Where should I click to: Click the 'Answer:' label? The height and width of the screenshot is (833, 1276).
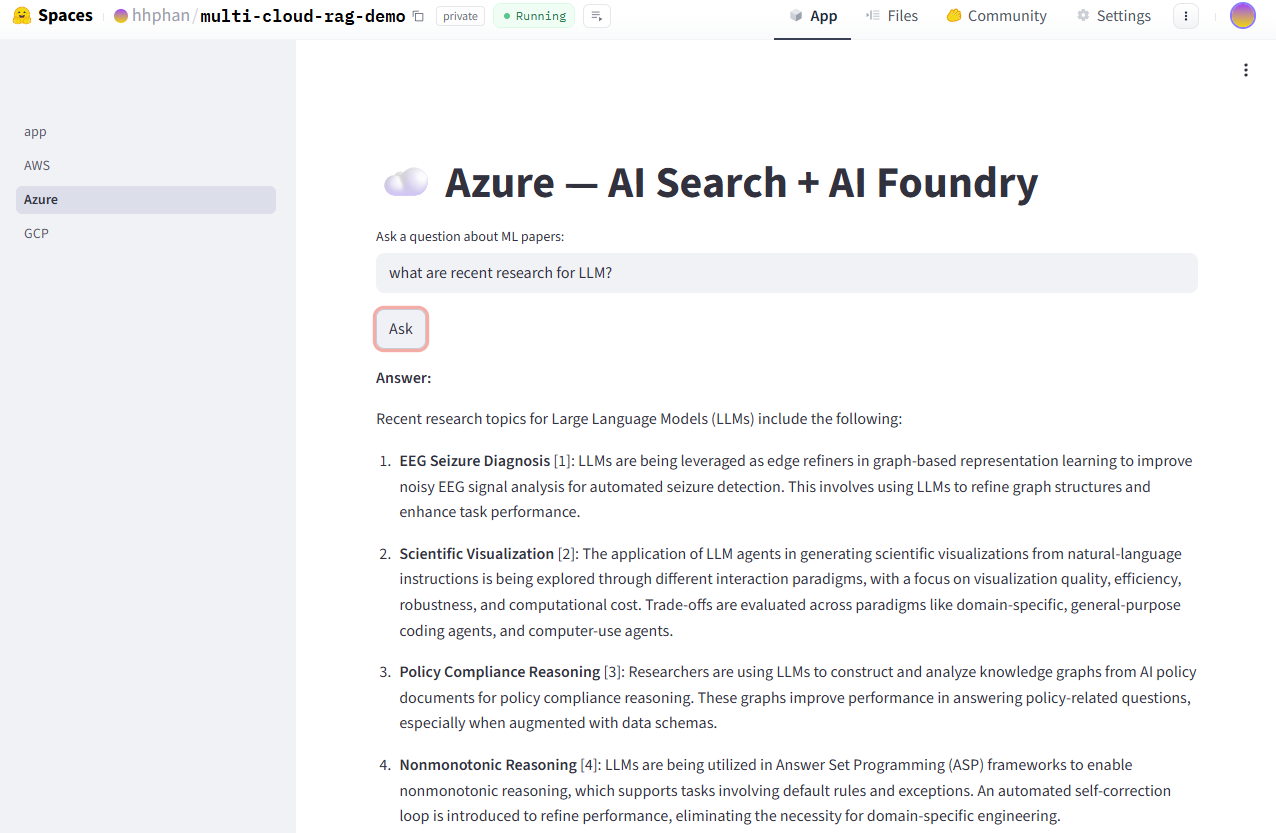(403, 378)
